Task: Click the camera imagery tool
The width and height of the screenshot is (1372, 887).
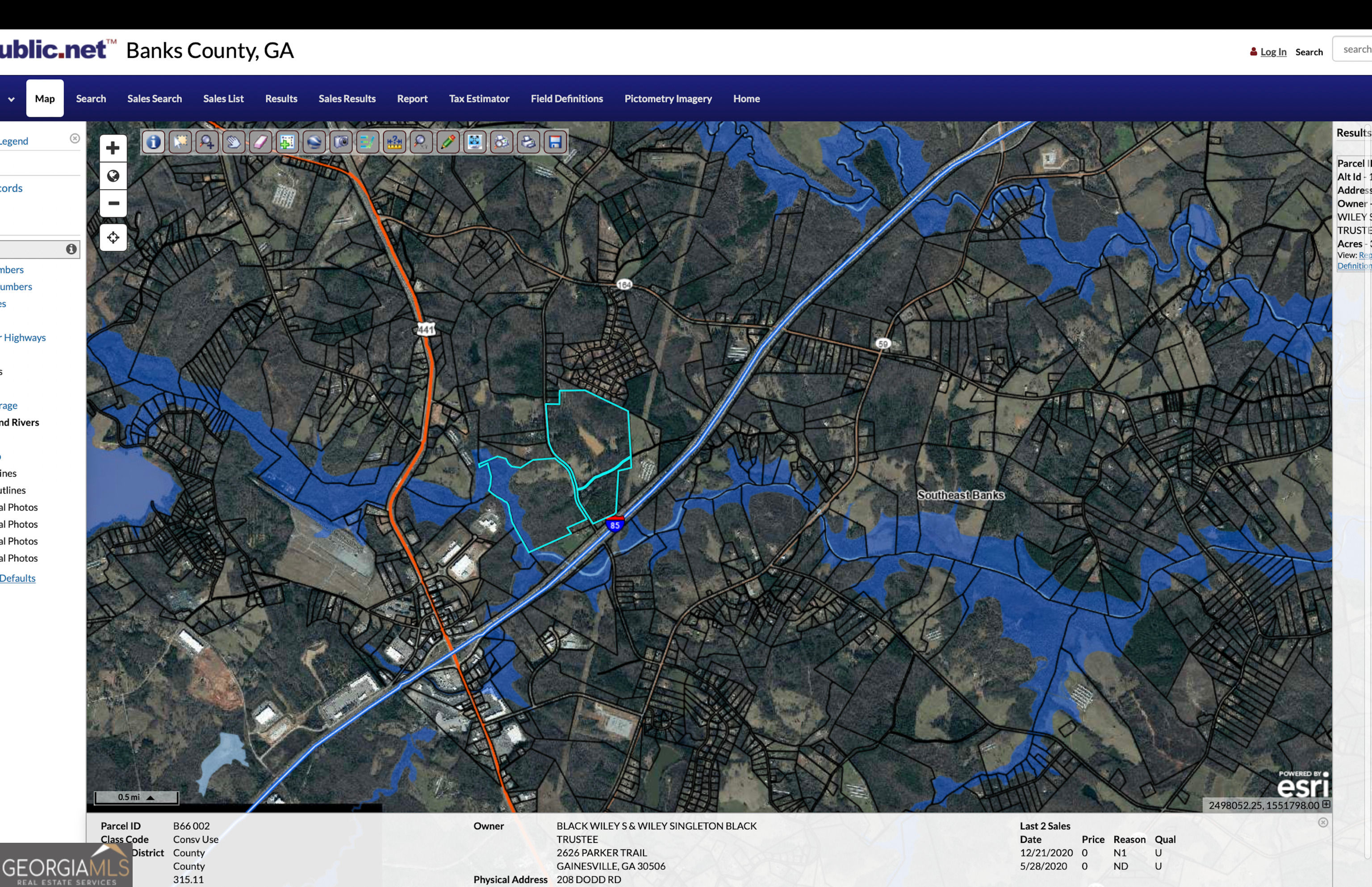Action: coord(341,142)
